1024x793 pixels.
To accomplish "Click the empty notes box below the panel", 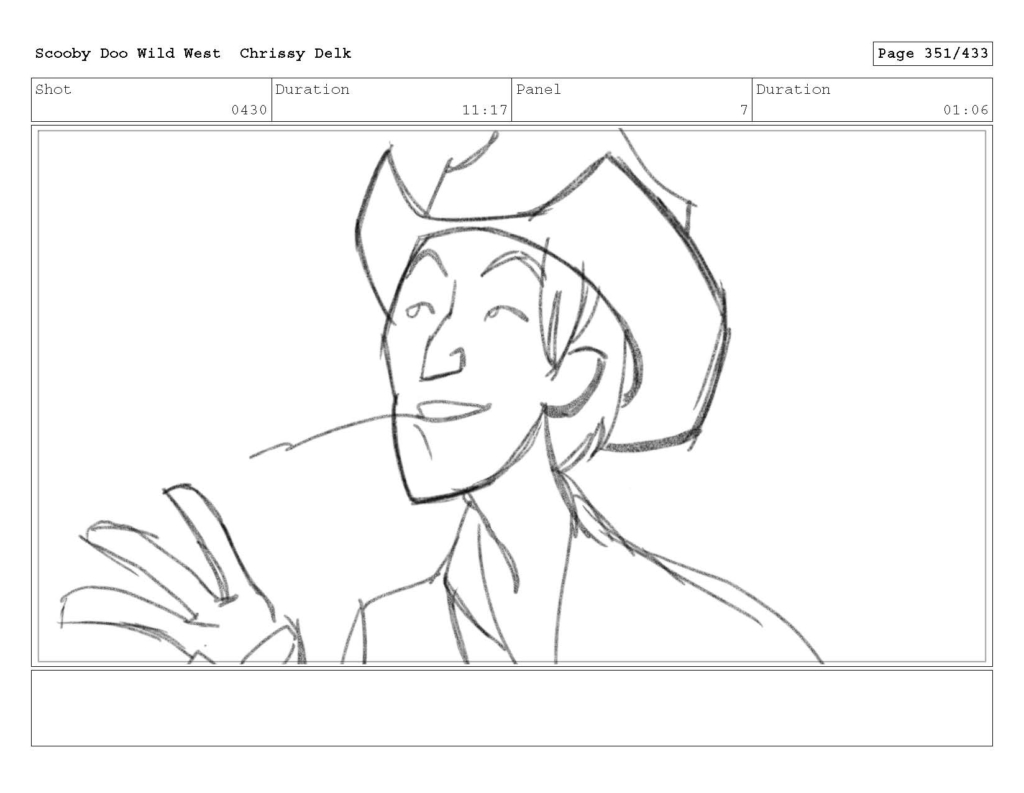I will pyautogui.click(x=512, y=708).
